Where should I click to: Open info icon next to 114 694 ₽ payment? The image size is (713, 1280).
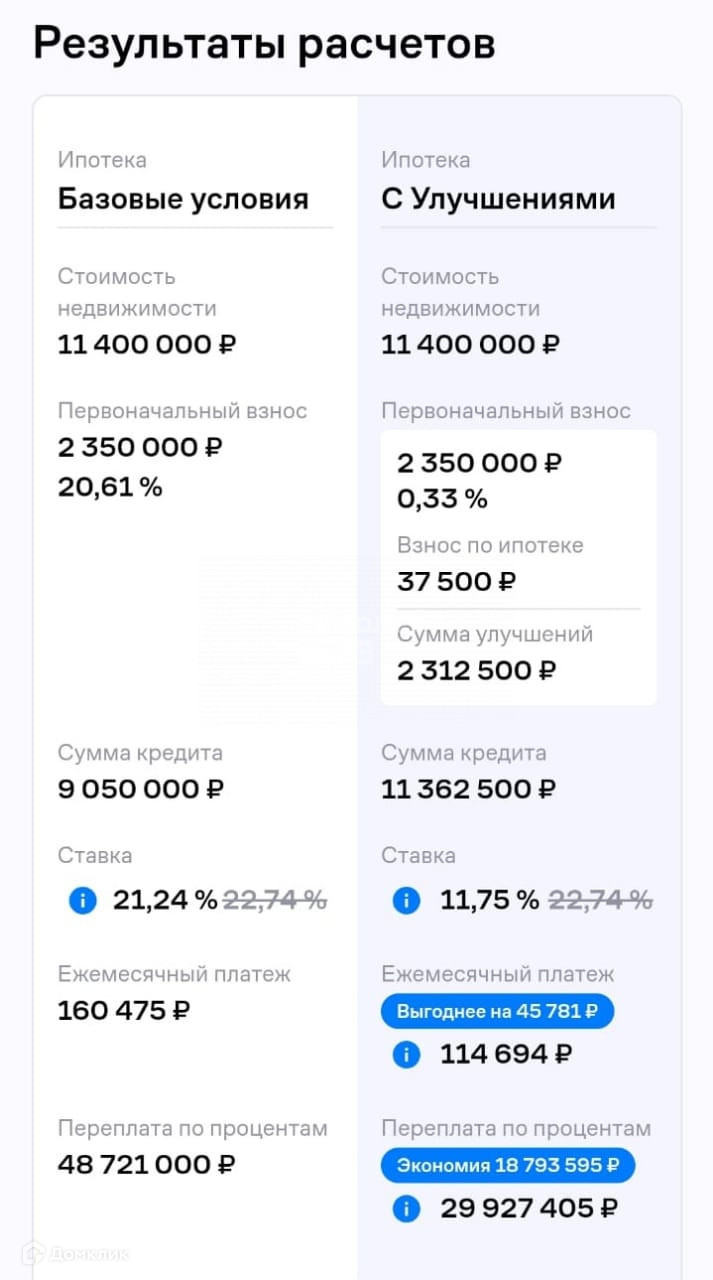(x=406, y=1054)
